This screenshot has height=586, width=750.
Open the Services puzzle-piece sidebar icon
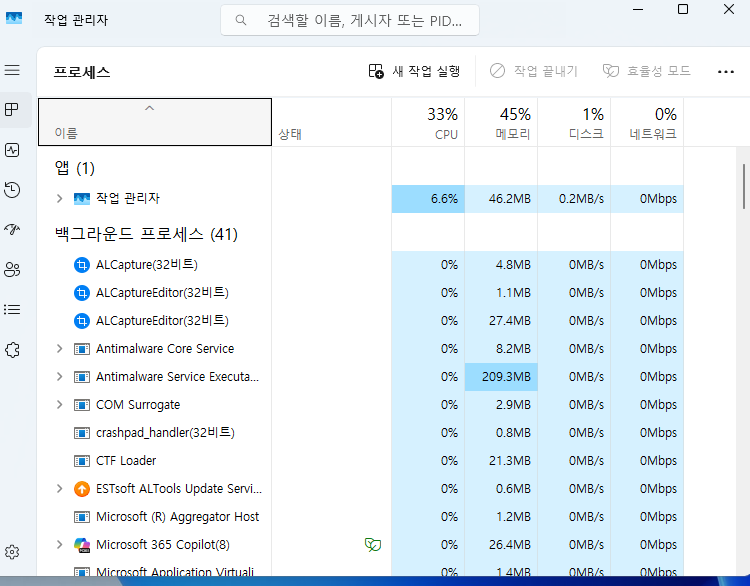point(12,350)
